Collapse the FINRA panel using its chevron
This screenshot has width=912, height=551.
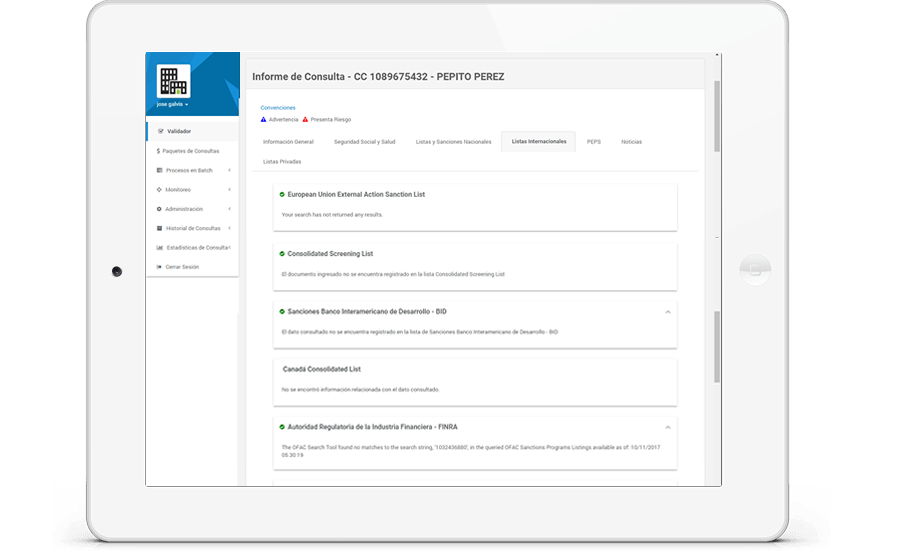(668, 427)
